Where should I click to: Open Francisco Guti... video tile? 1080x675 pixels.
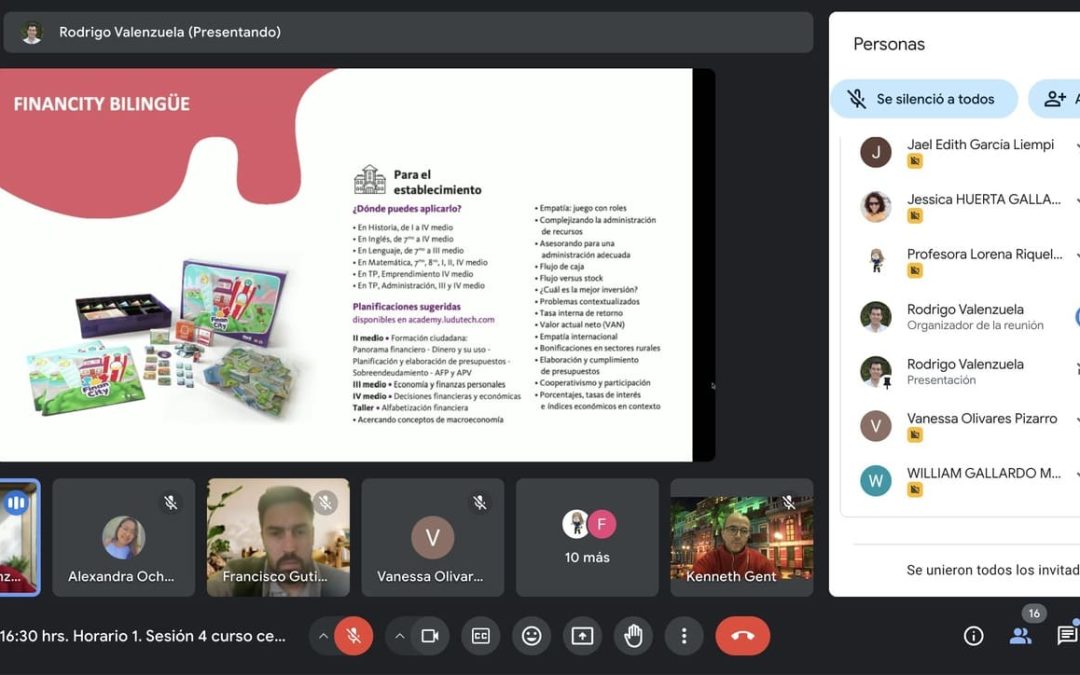click(x=278, y=537)
